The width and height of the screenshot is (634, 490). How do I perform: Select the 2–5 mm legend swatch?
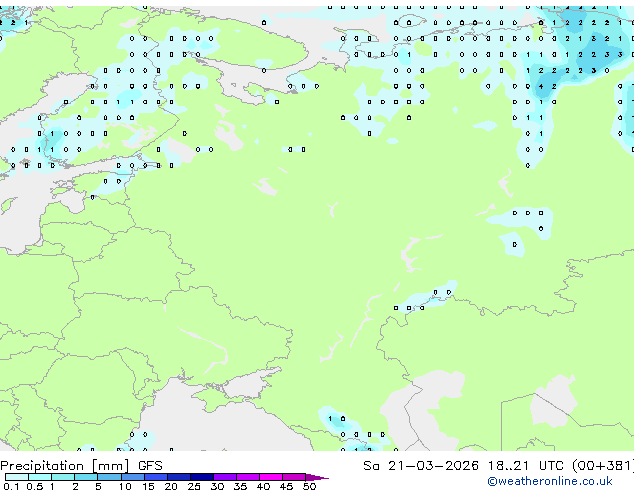click(x=86, y=477)
